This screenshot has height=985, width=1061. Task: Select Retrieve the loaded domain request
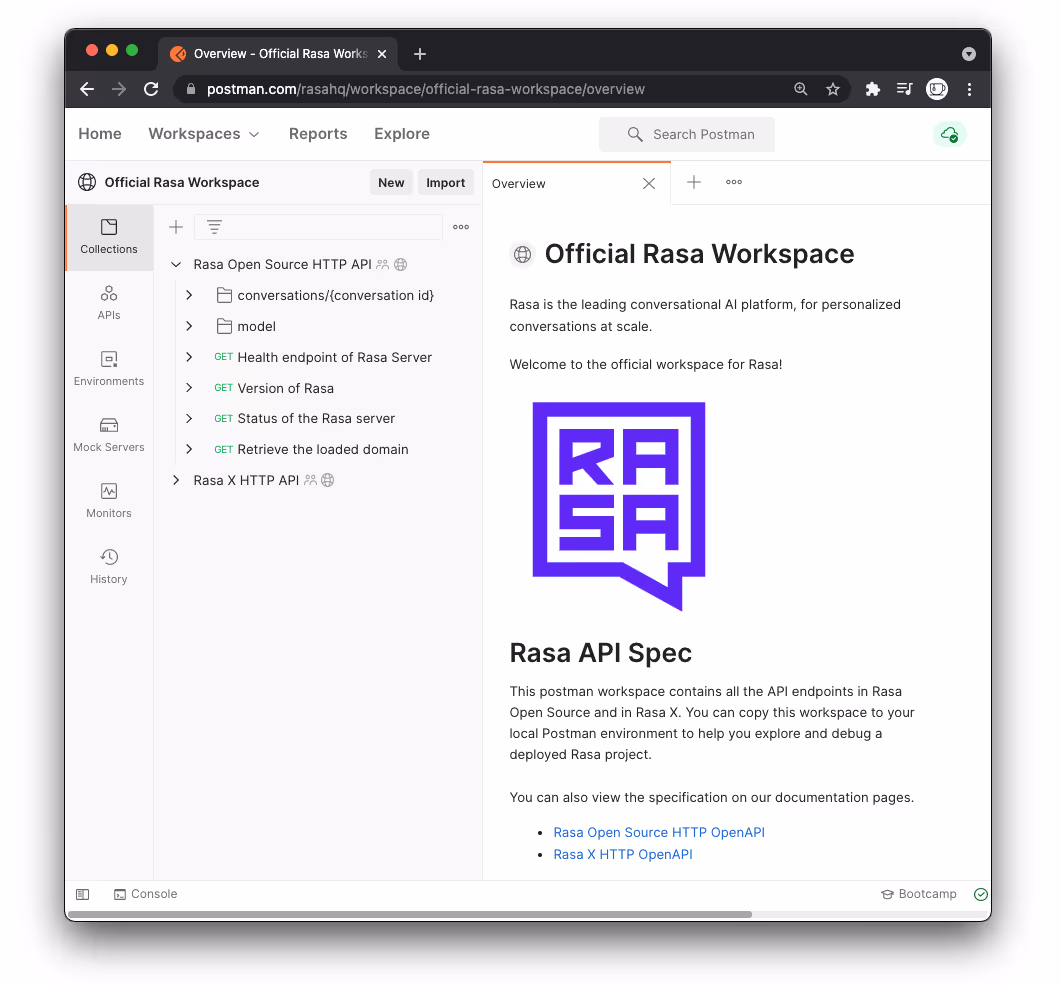pyautogui.click(x=323, y=450)
